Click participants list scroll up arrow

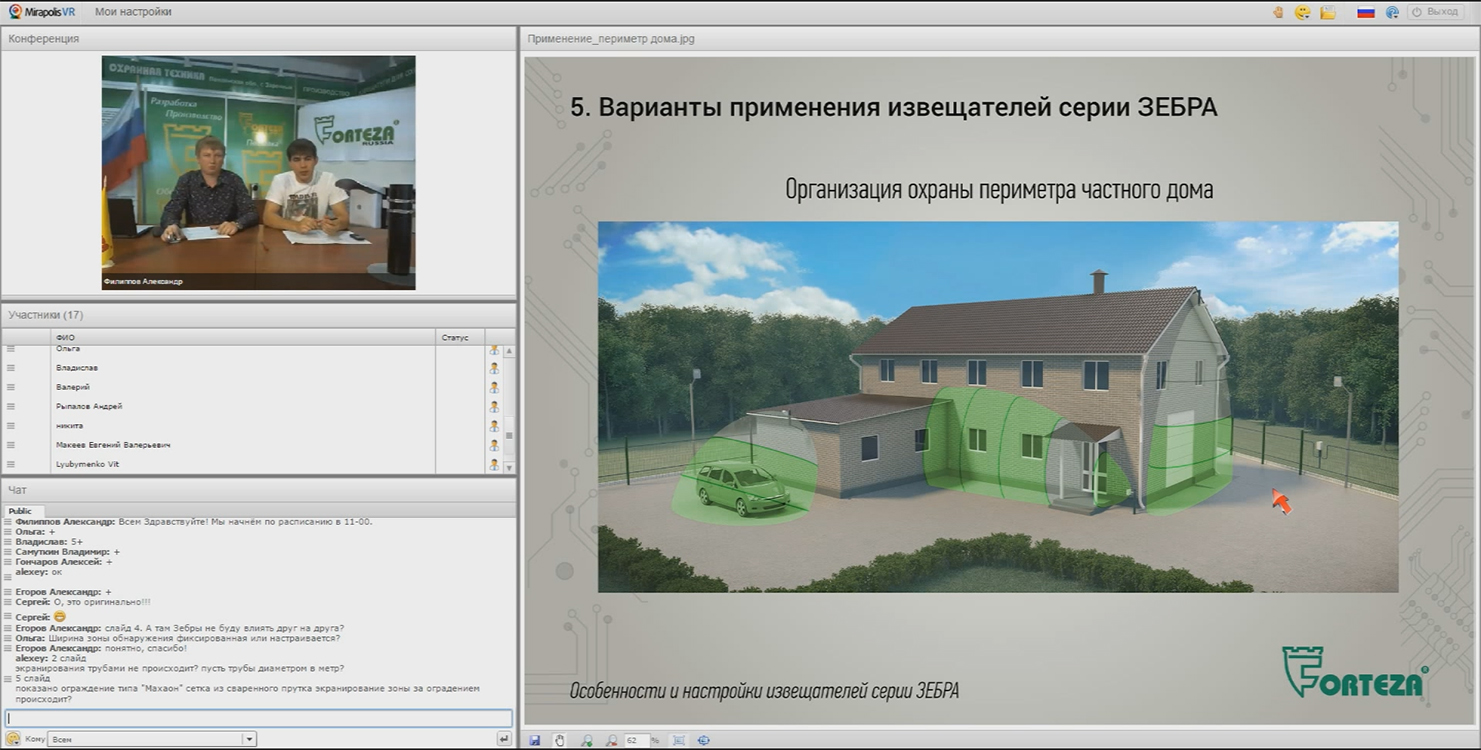point(509,351)
